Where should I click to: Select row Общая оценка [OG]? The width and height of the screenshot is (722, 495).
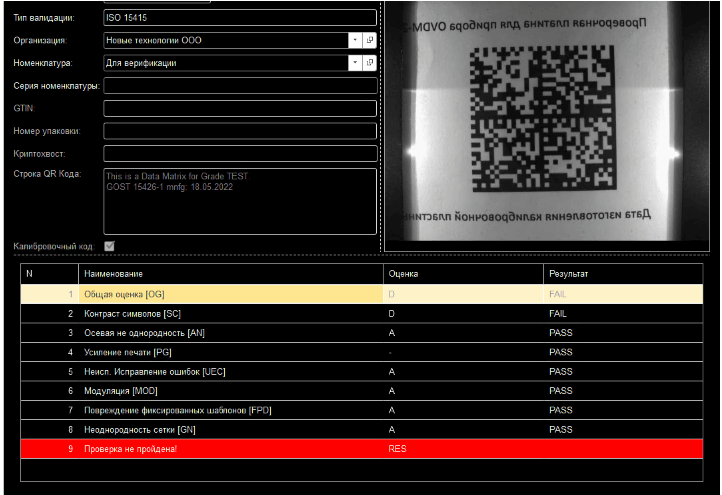tap(361, 294)
